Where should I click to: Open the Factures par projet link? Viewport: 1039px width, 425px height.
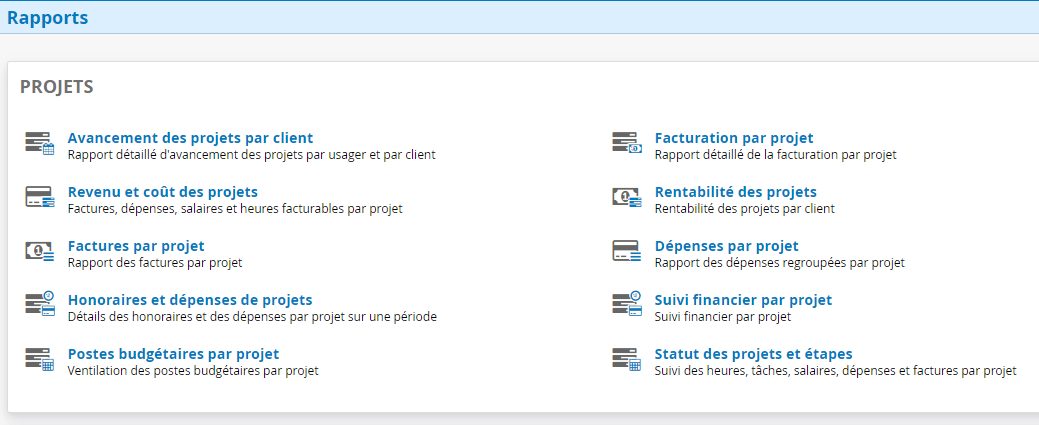click(135, 246)
